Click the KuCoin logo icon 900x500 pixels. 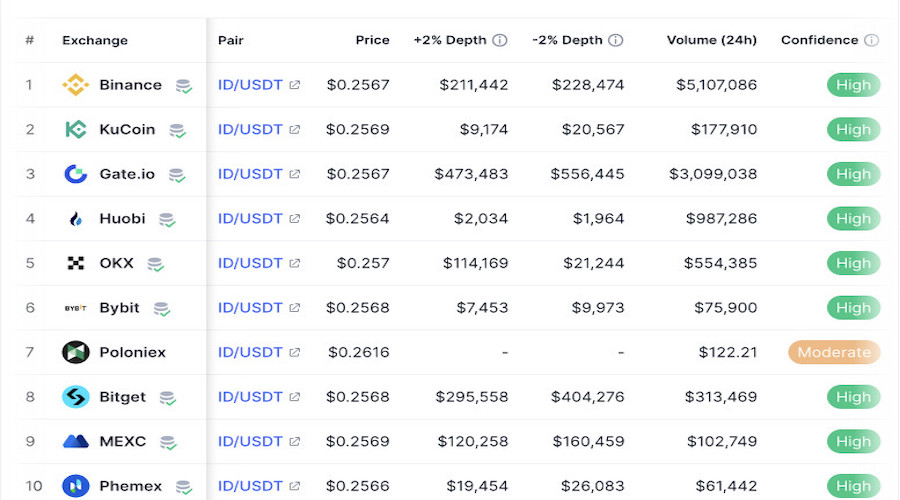(76, 130)
